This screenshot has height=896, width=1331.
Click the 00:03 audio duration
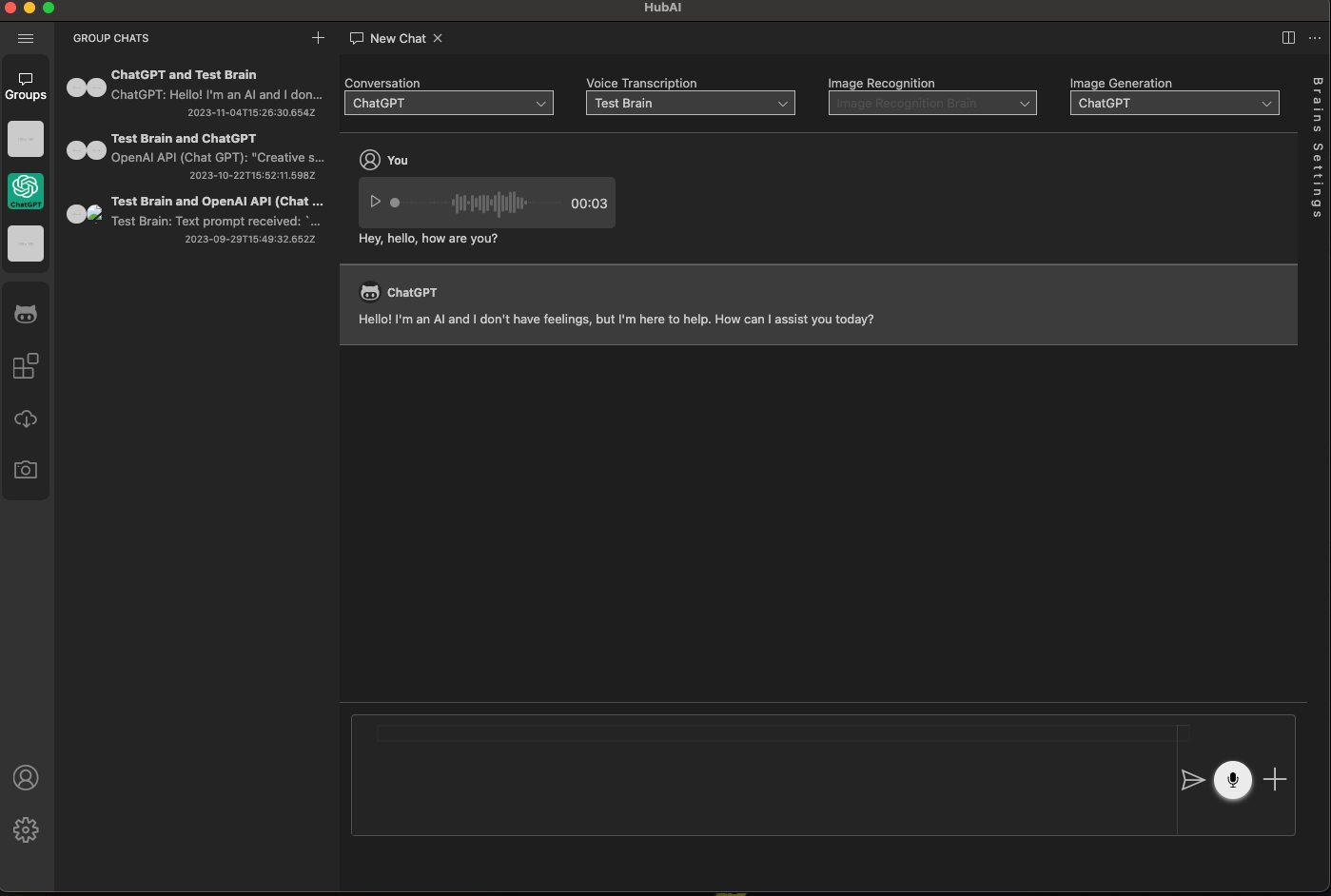[x=589, y=204]
